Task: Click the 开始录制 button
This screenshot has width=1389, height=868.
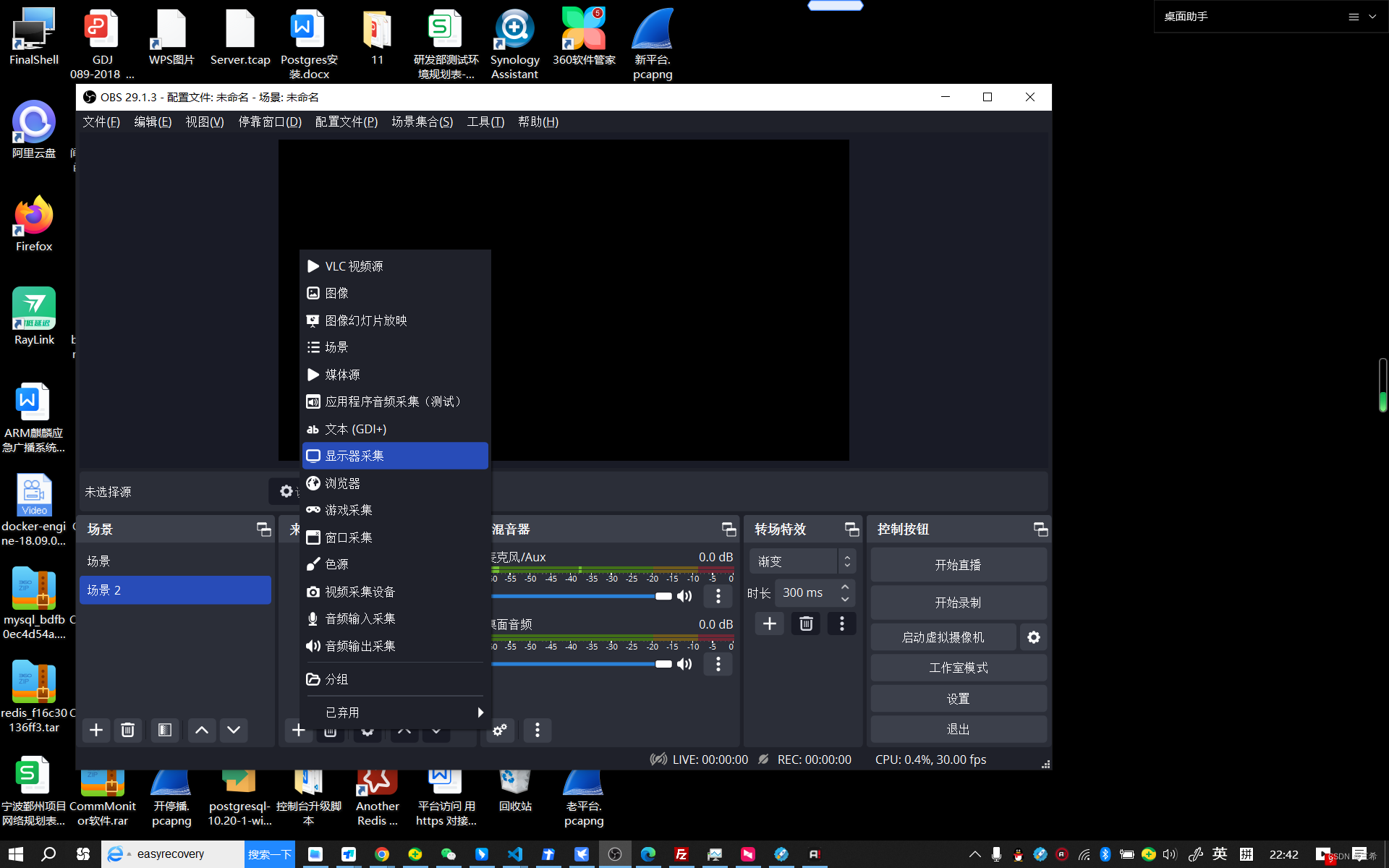Action: click(x=958, y=603)
